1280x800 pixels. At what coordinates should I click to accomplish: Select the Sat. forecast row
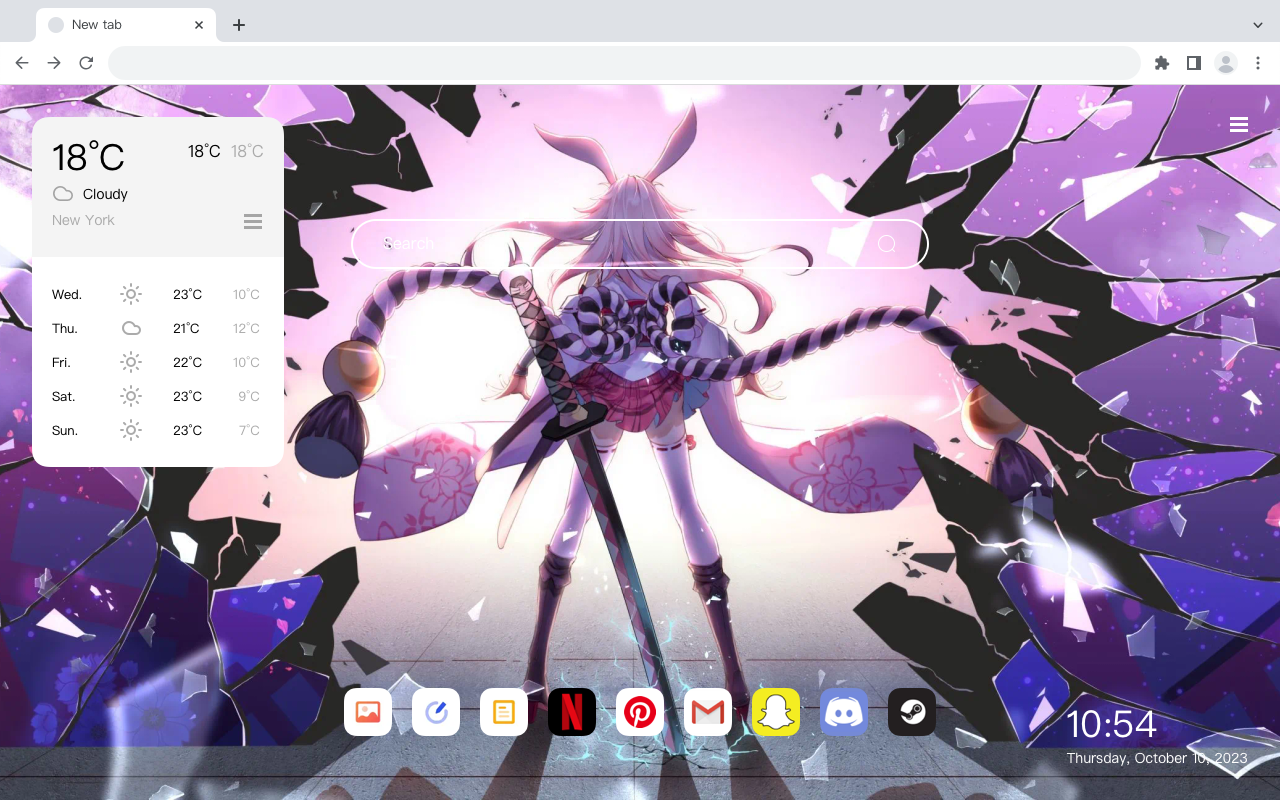158,396
